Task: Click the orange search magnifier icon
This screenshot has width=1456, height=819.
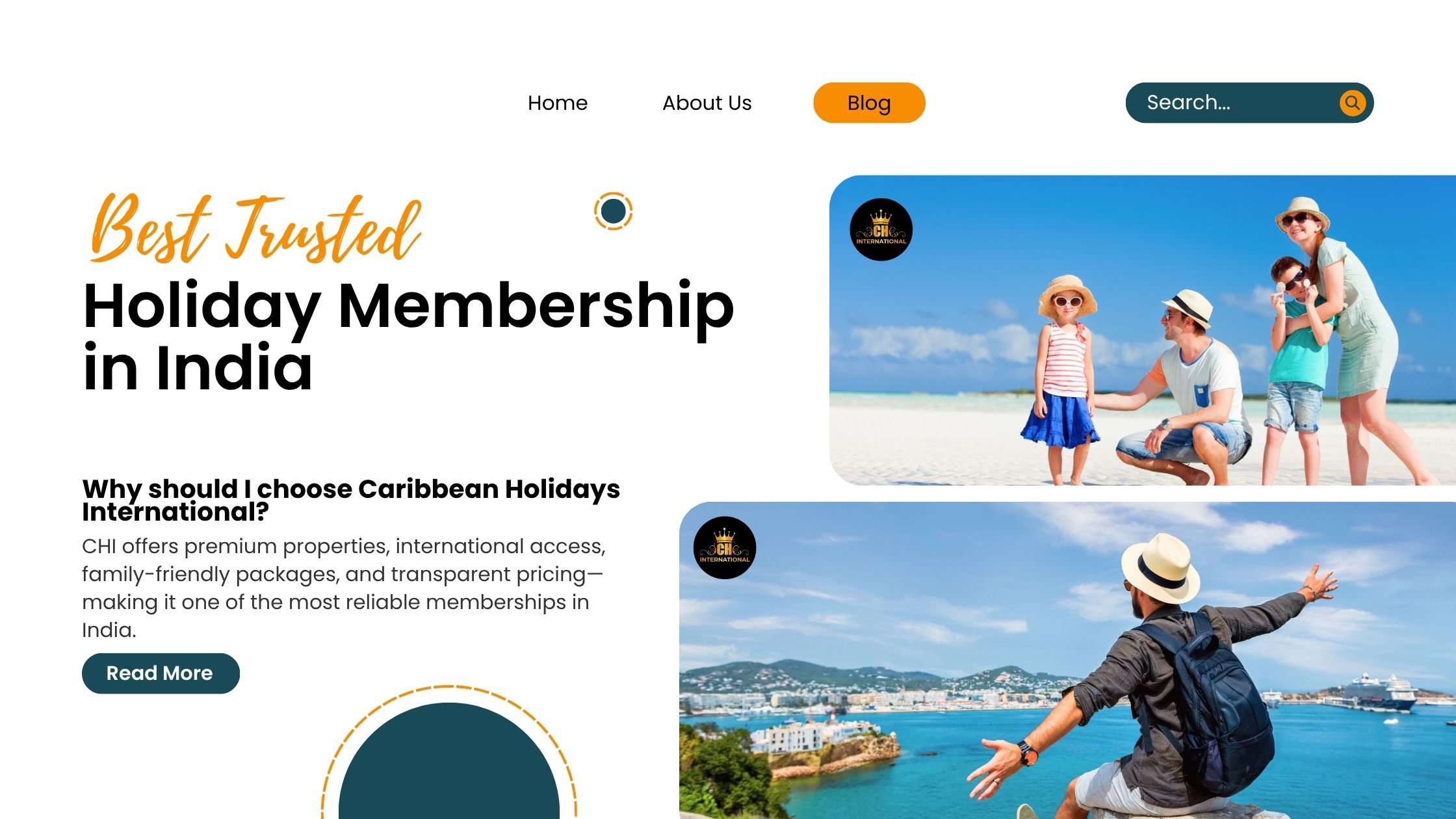Action: point(1352,103)
